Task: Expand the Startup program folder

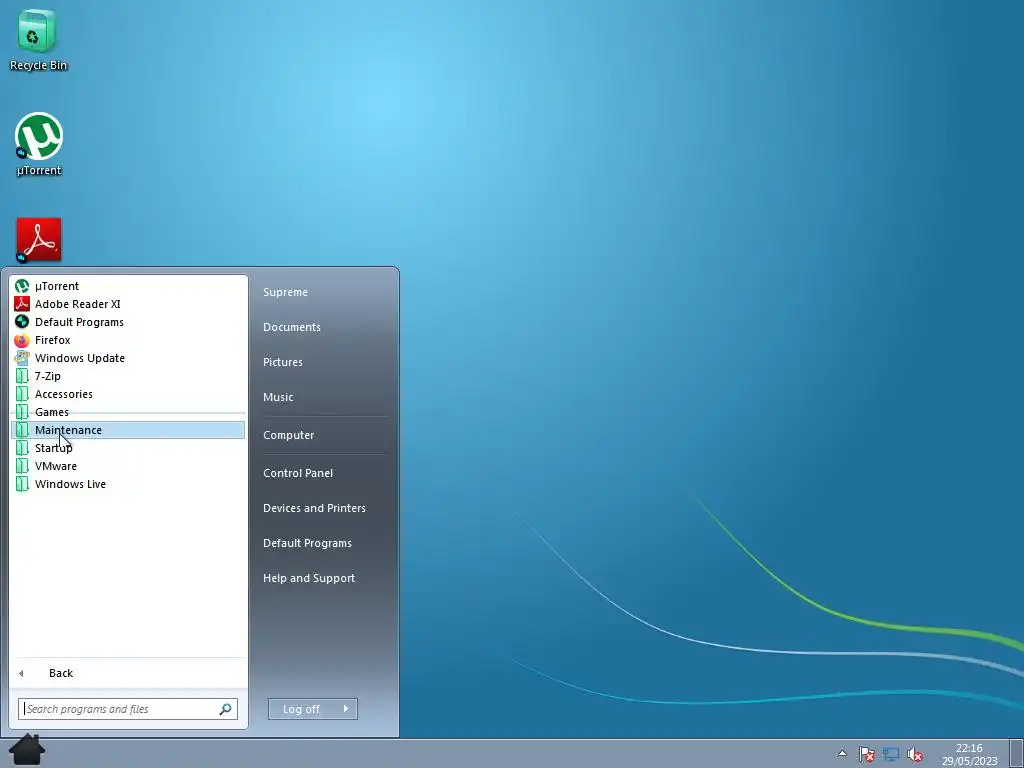Action: (128, 448)
